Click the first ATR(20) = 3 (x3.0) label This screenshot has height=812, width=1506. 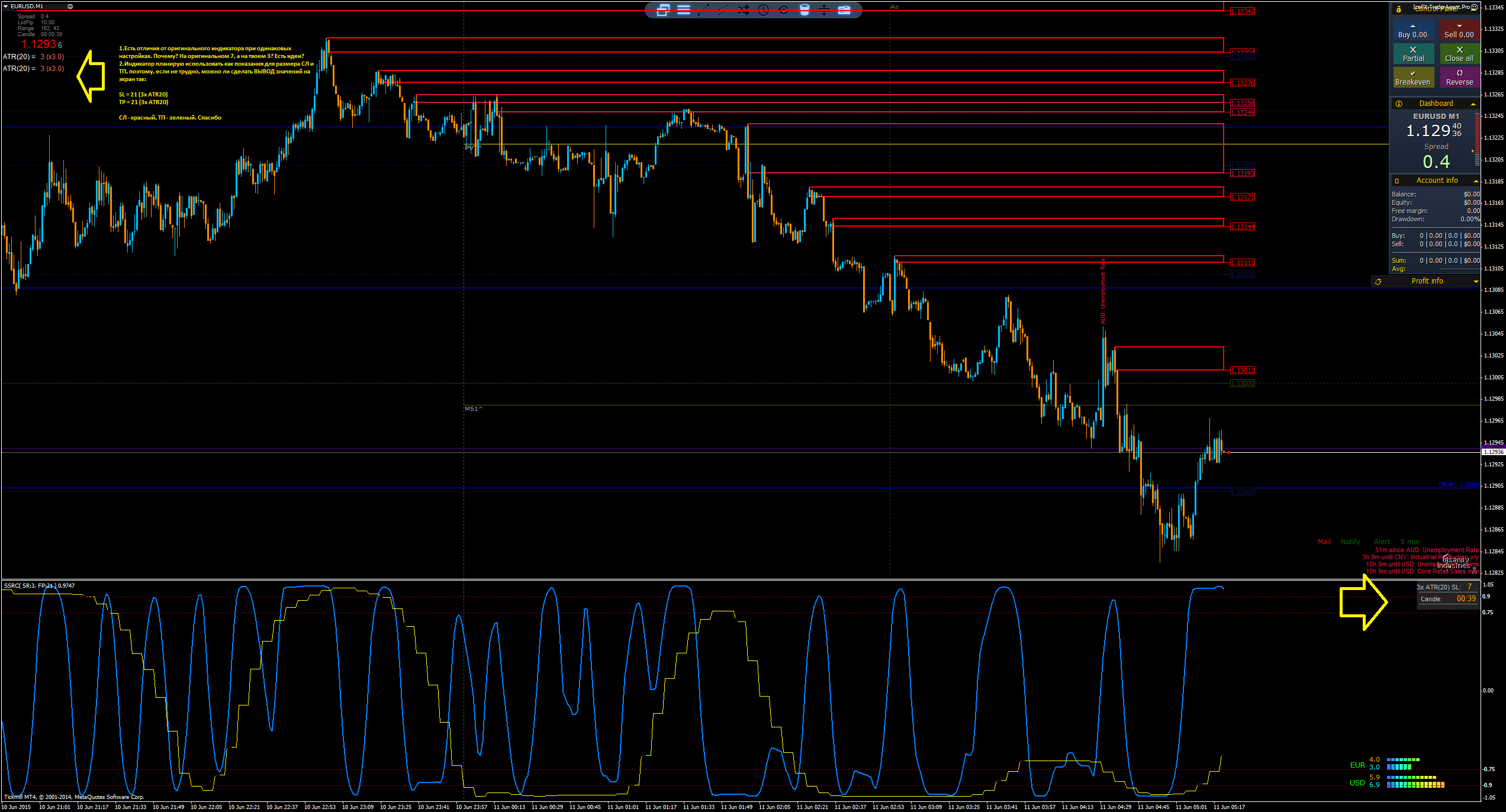click(33, 57)
